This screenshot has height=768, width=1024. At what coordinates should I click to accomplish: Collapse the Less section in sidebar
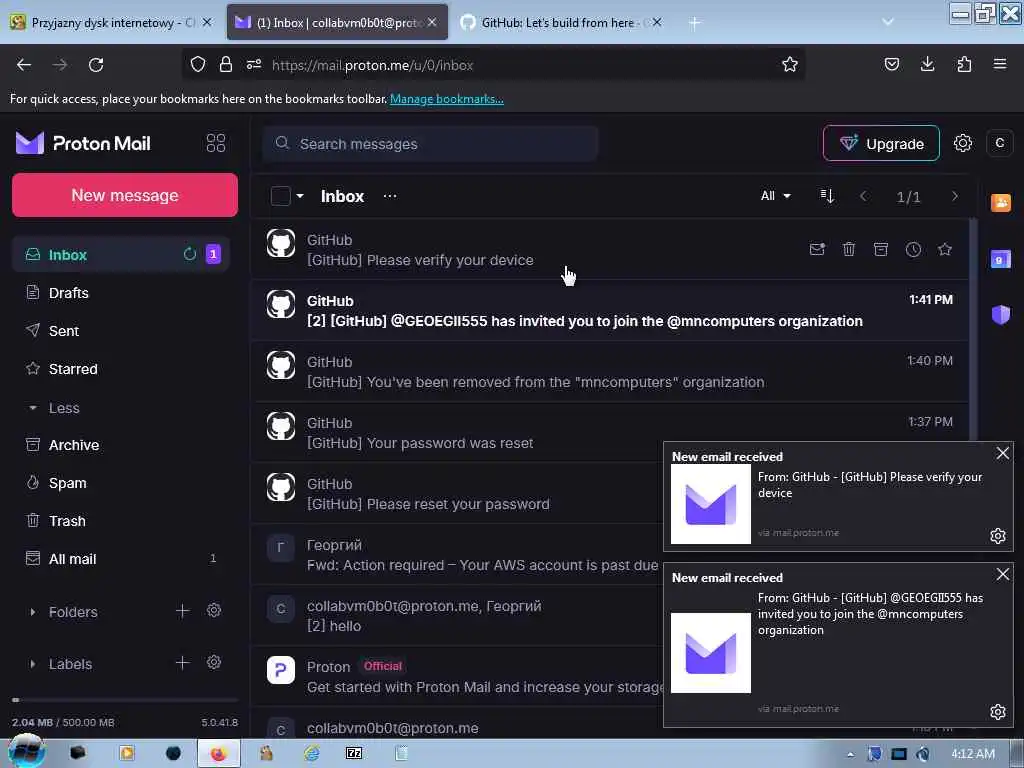click(63, 408)
